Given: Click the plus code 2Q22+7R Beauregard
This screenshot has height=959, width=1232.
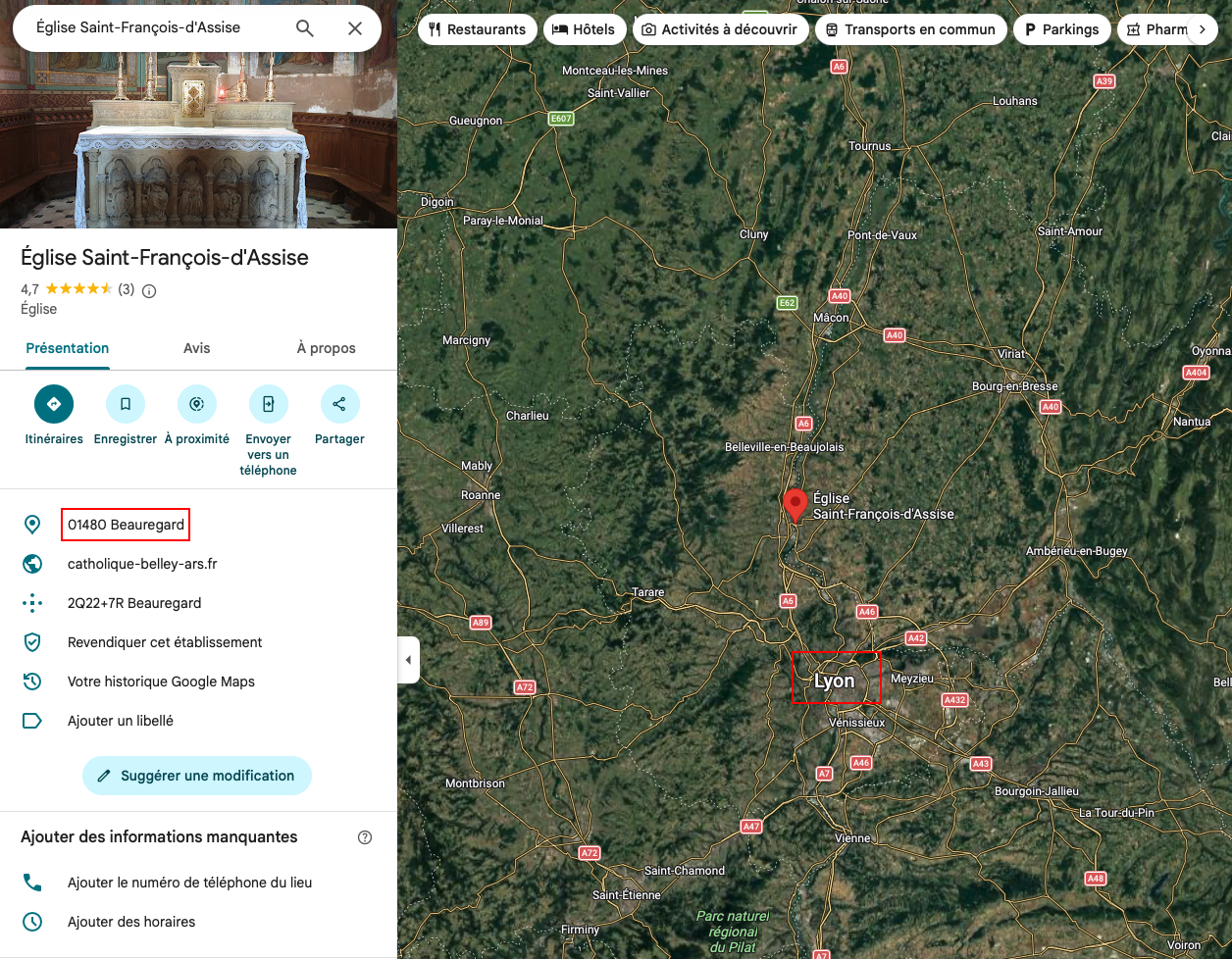Looking at the screenshot, I should 134,603.
